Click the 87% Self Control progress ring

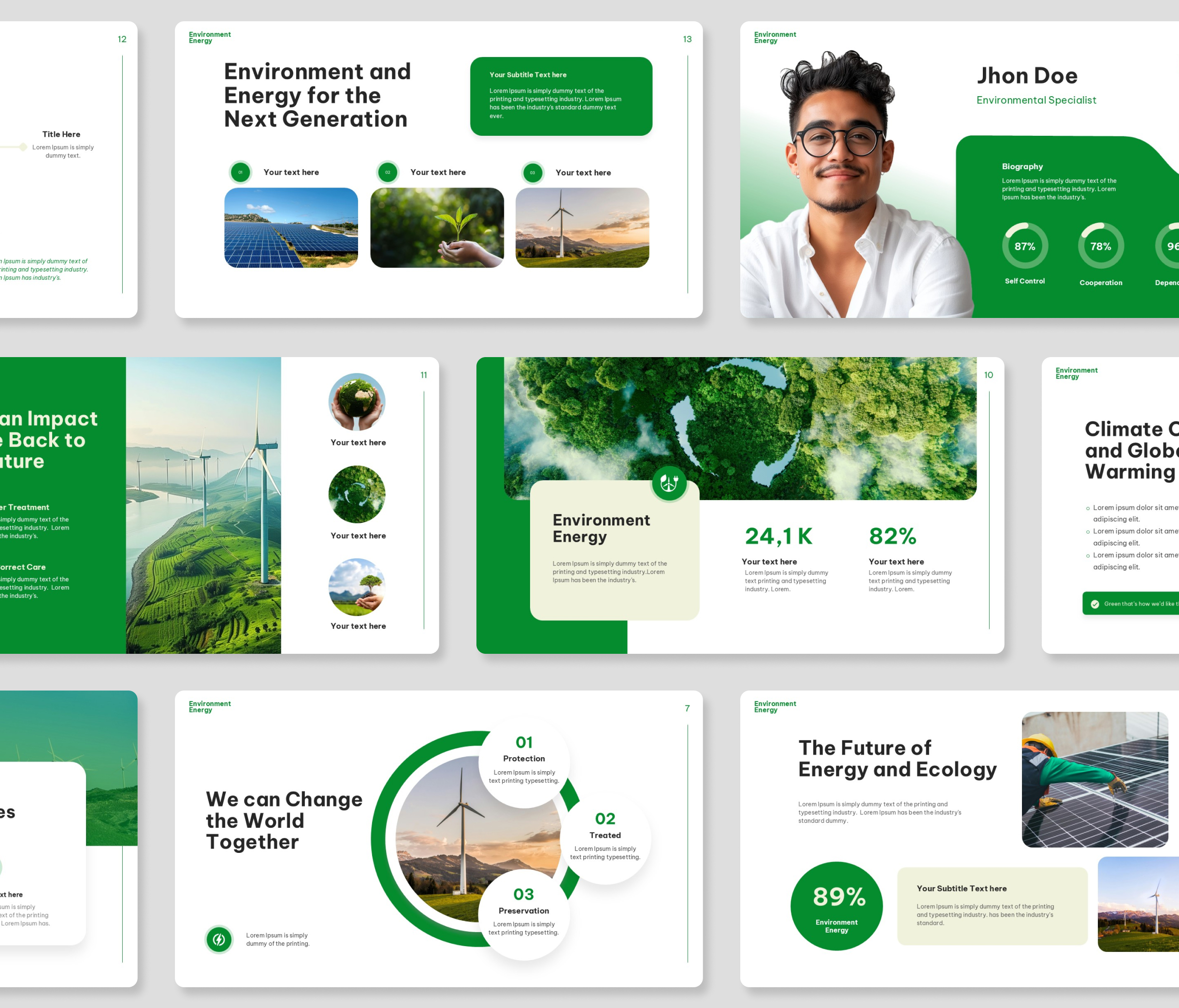click(x=1025, y=246)
